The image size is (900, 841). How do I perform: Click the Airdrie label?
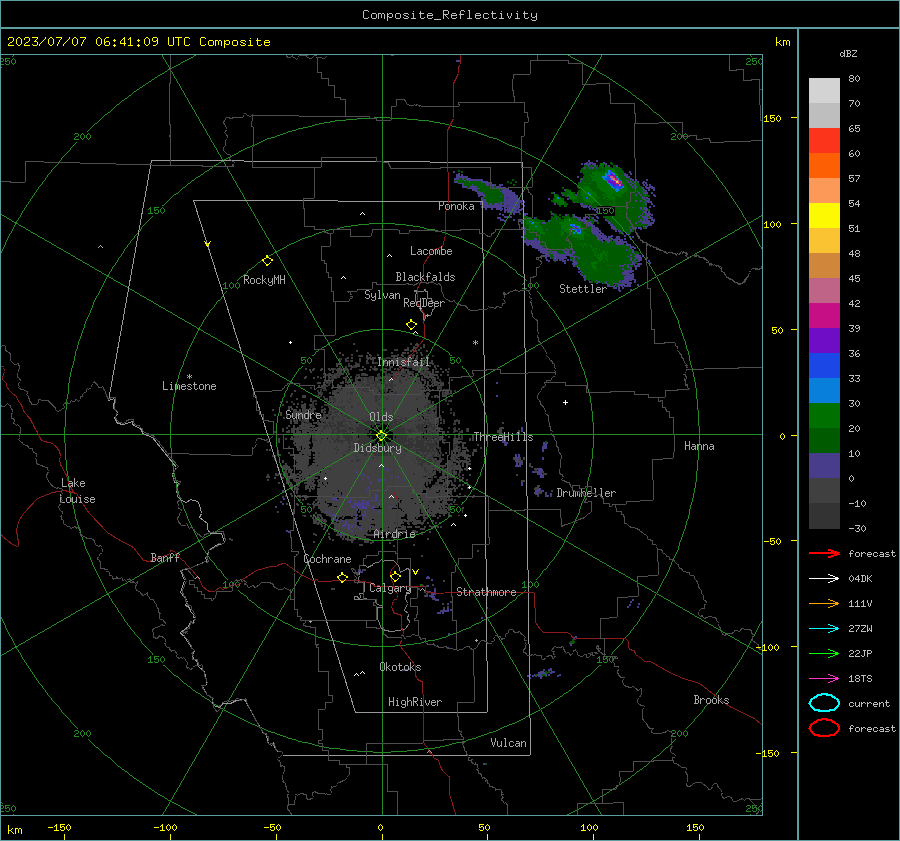[394, 534]
